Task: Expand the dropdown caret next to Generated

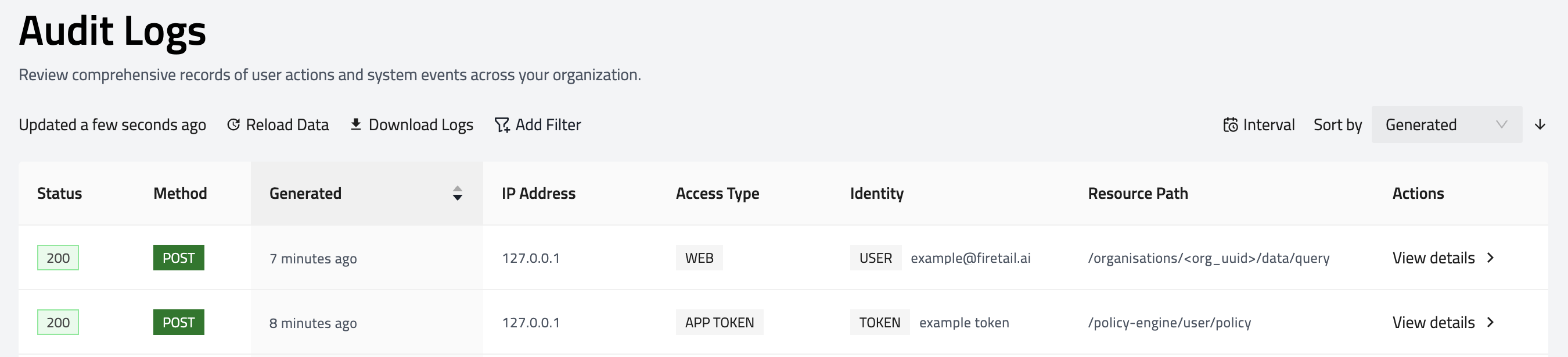Action: point(1502,125)
